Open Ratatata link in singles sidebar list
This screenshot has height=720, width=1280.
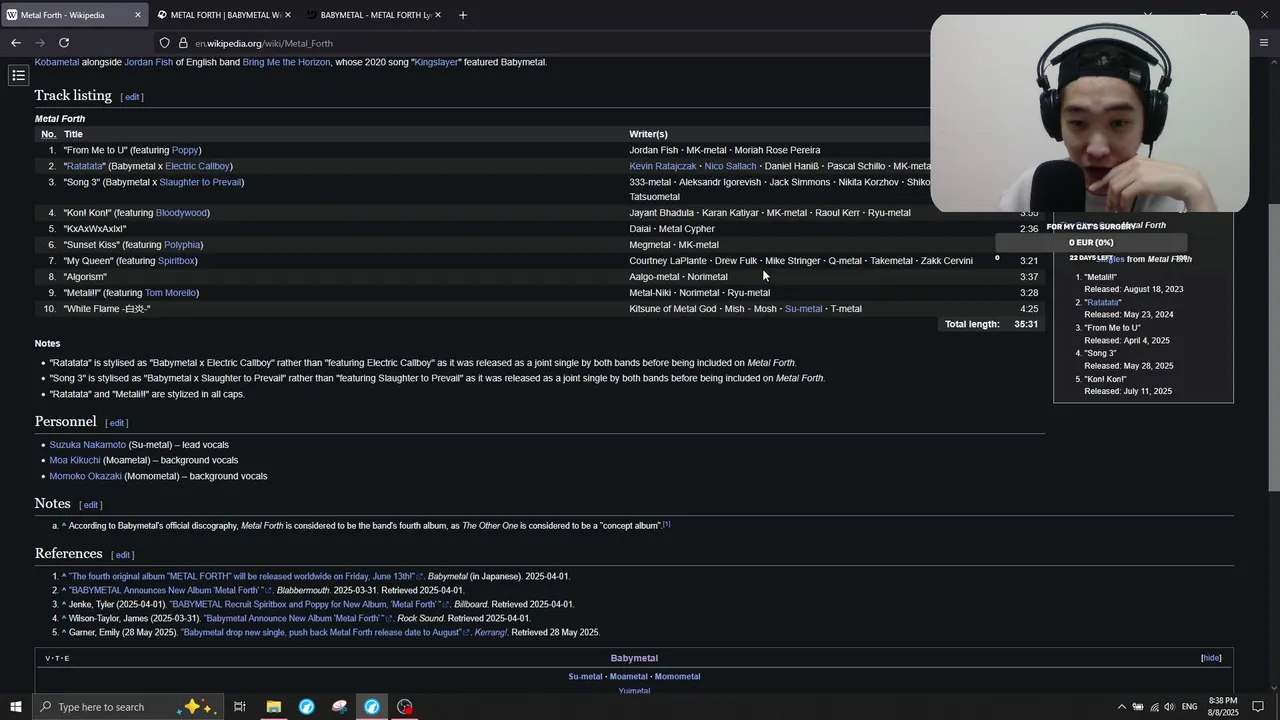[x=1103, y=302]
